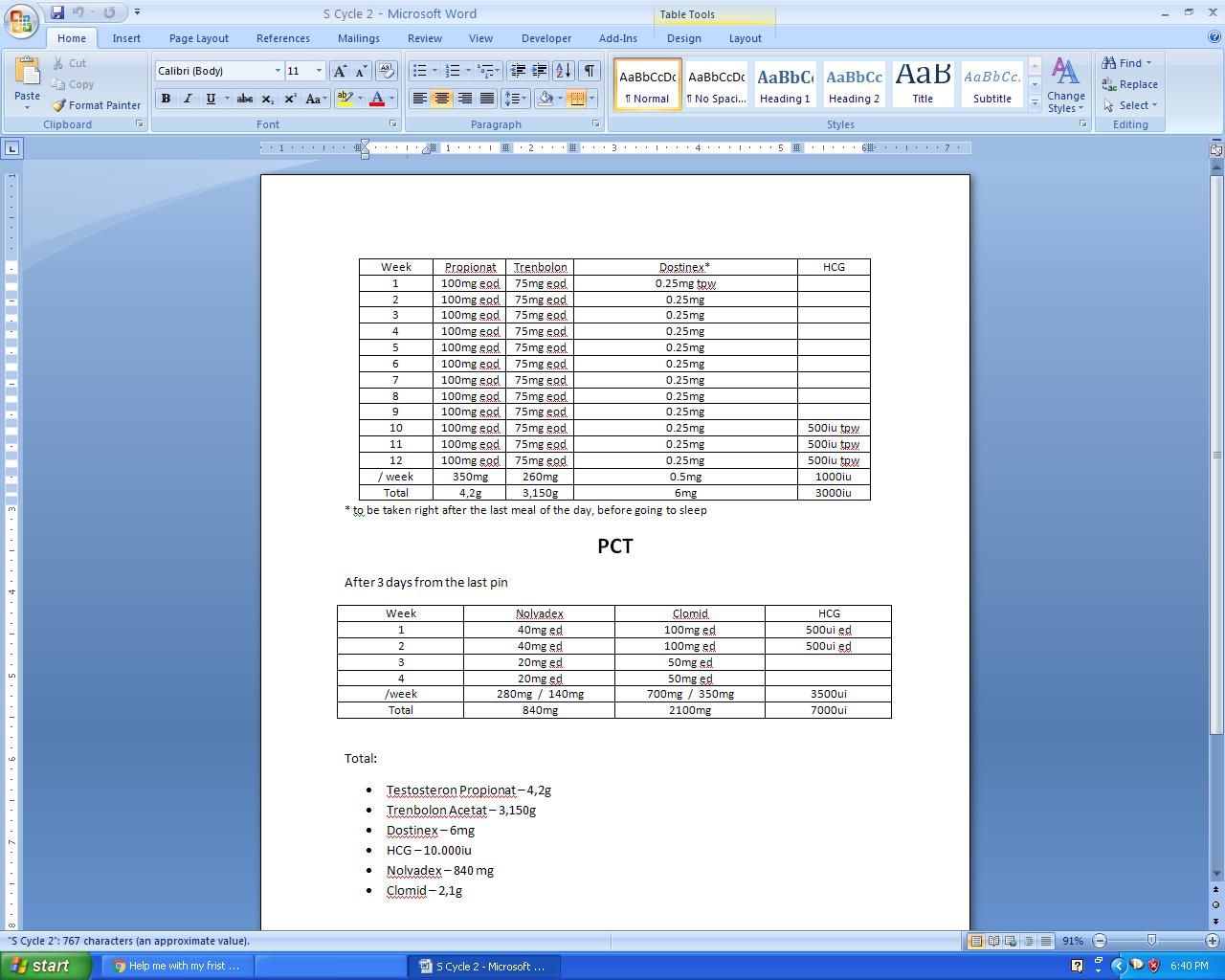Viewport: 1225px width, 980px height.
Task: Increase paragraph indent
Action: click(x=539, y=71)
